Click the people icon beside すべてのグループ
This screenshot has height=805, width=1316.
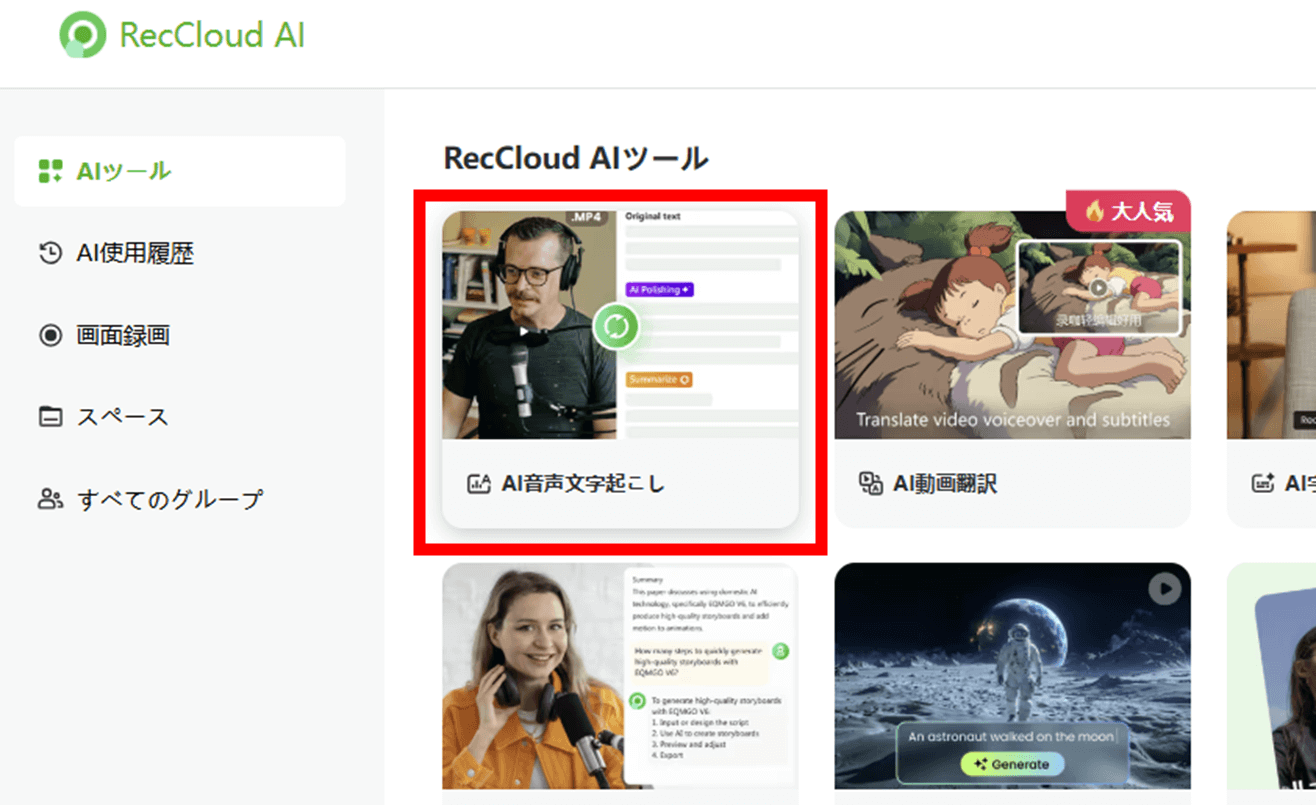50,499
